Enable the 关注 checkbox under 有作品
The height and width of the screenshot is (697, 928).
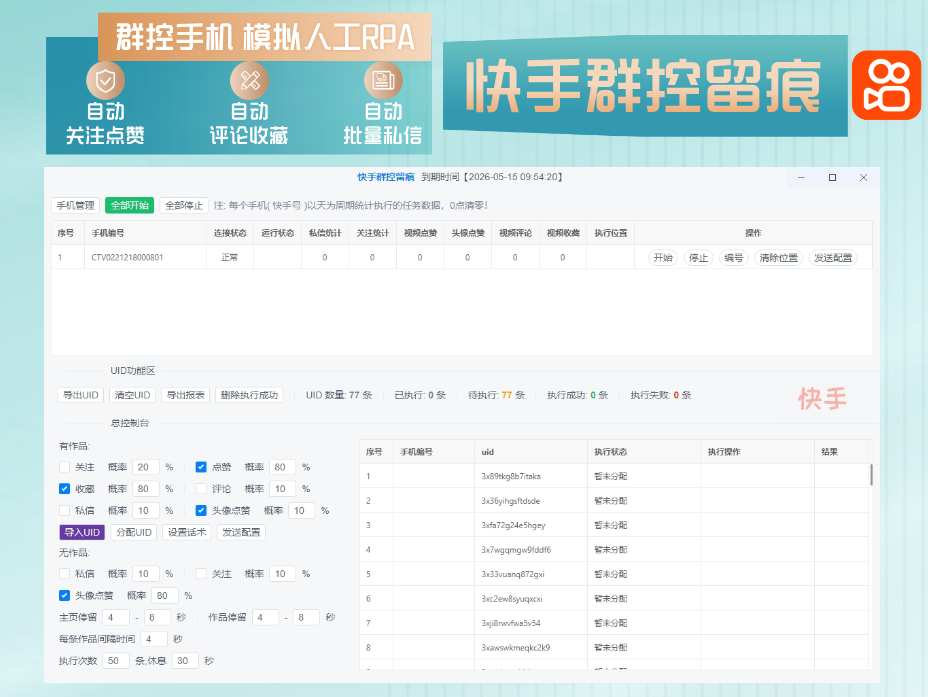[63, 467]
